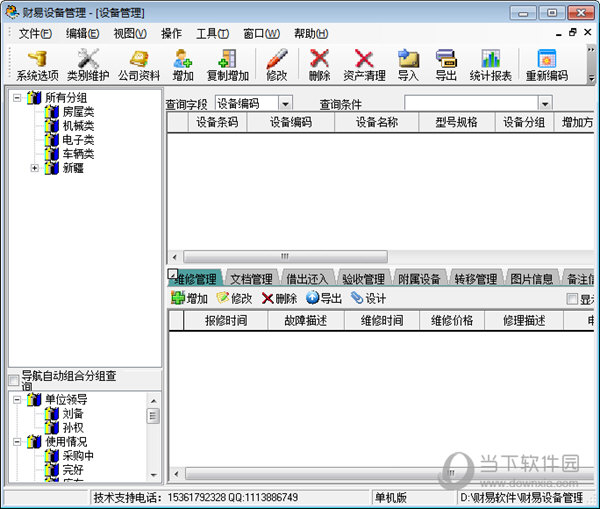Click the 类别维护 category maintenance icon

coord(89,65)
